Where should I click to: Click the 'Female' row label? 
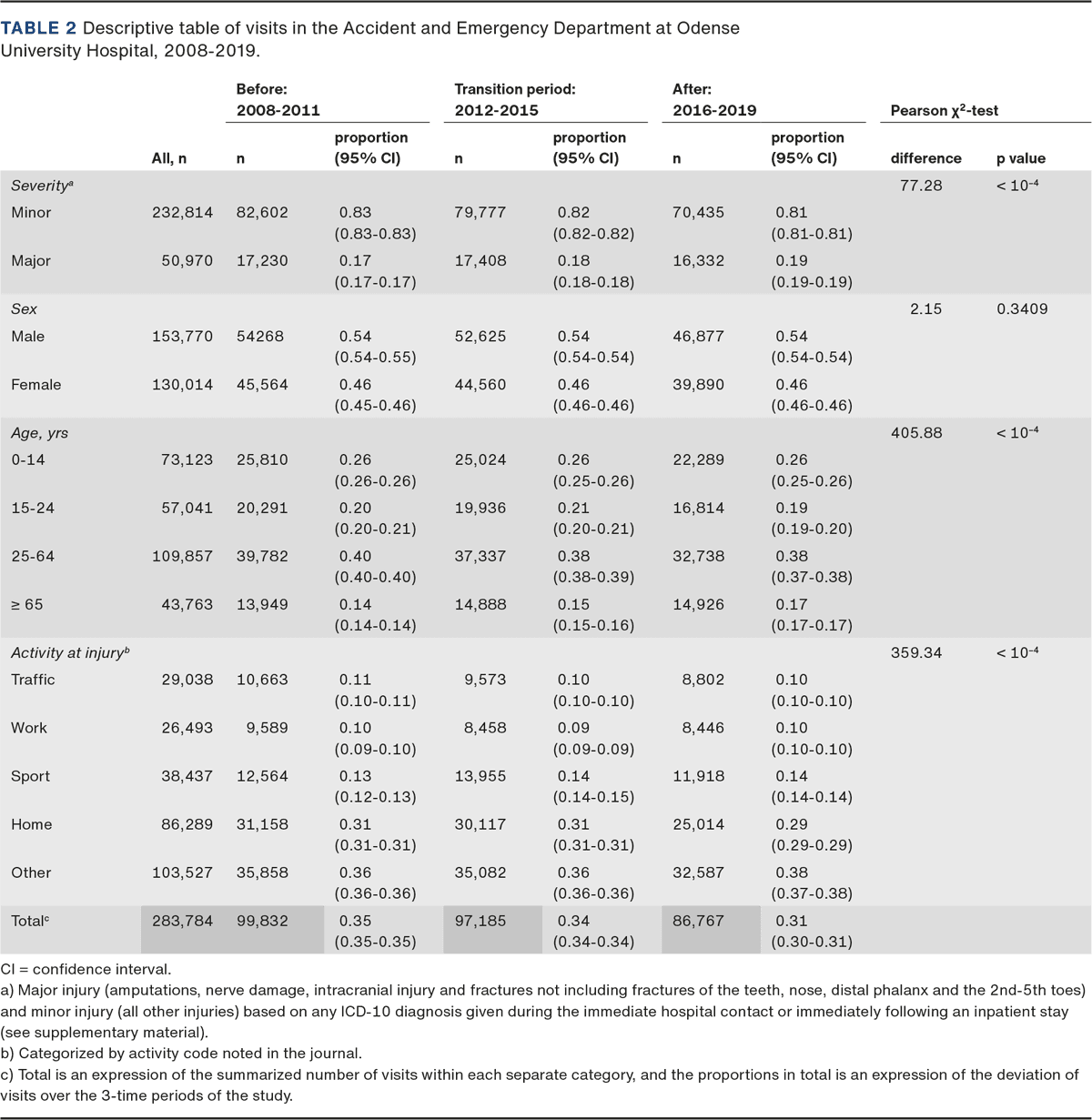tap(36, 385)
